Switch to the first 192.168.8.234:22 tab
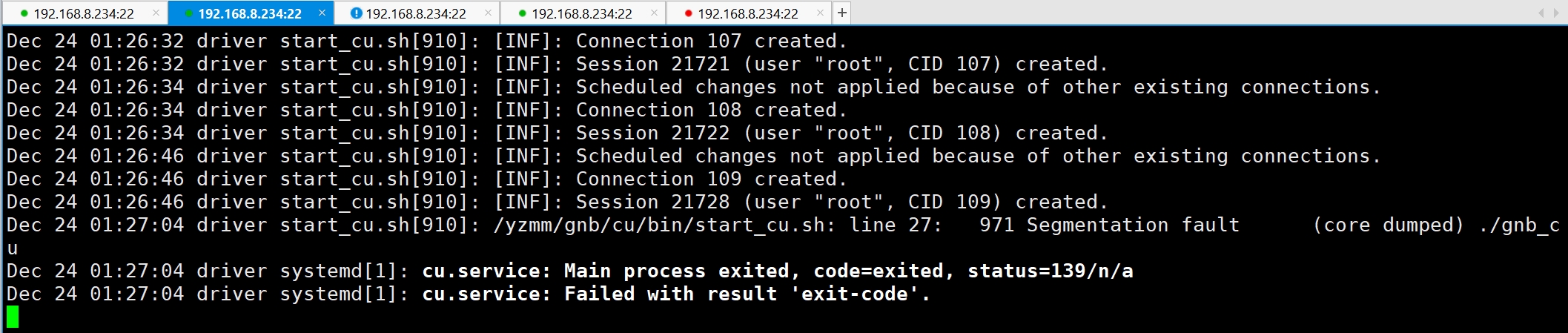The width and height of the screenshot is (1568, 333). (84, 13)
